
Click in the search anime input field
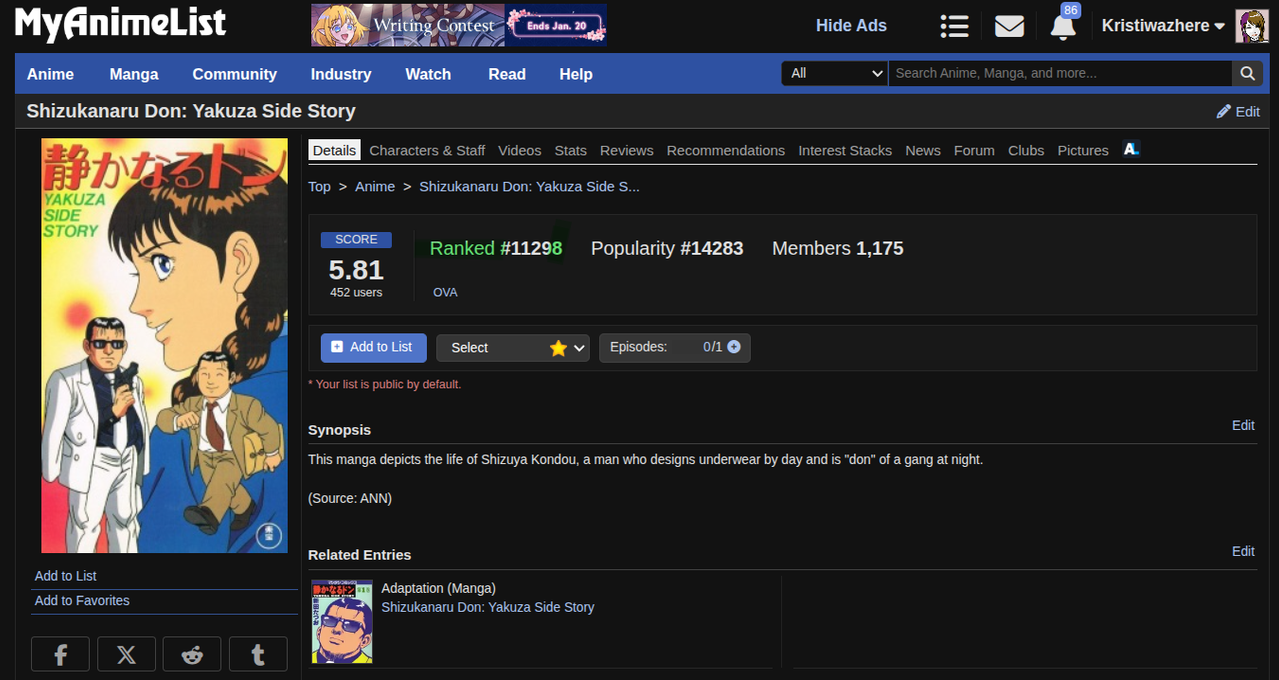coord(1060,73)
